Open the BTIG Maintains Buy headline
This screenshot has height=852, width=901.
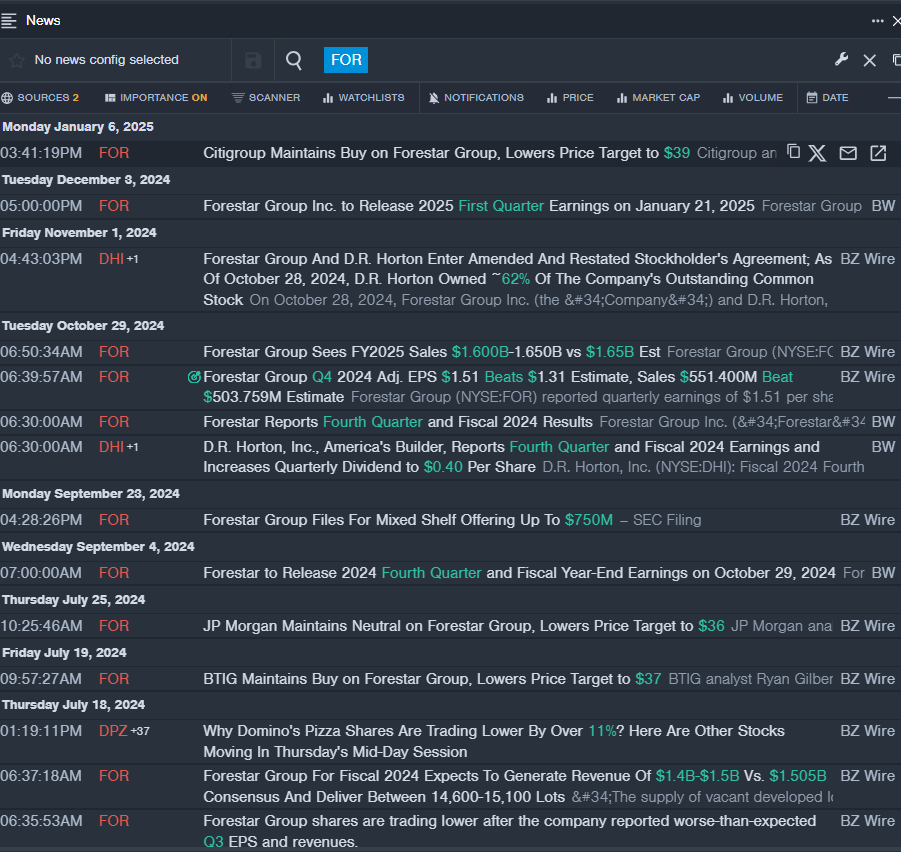click(x=416, y=679)
